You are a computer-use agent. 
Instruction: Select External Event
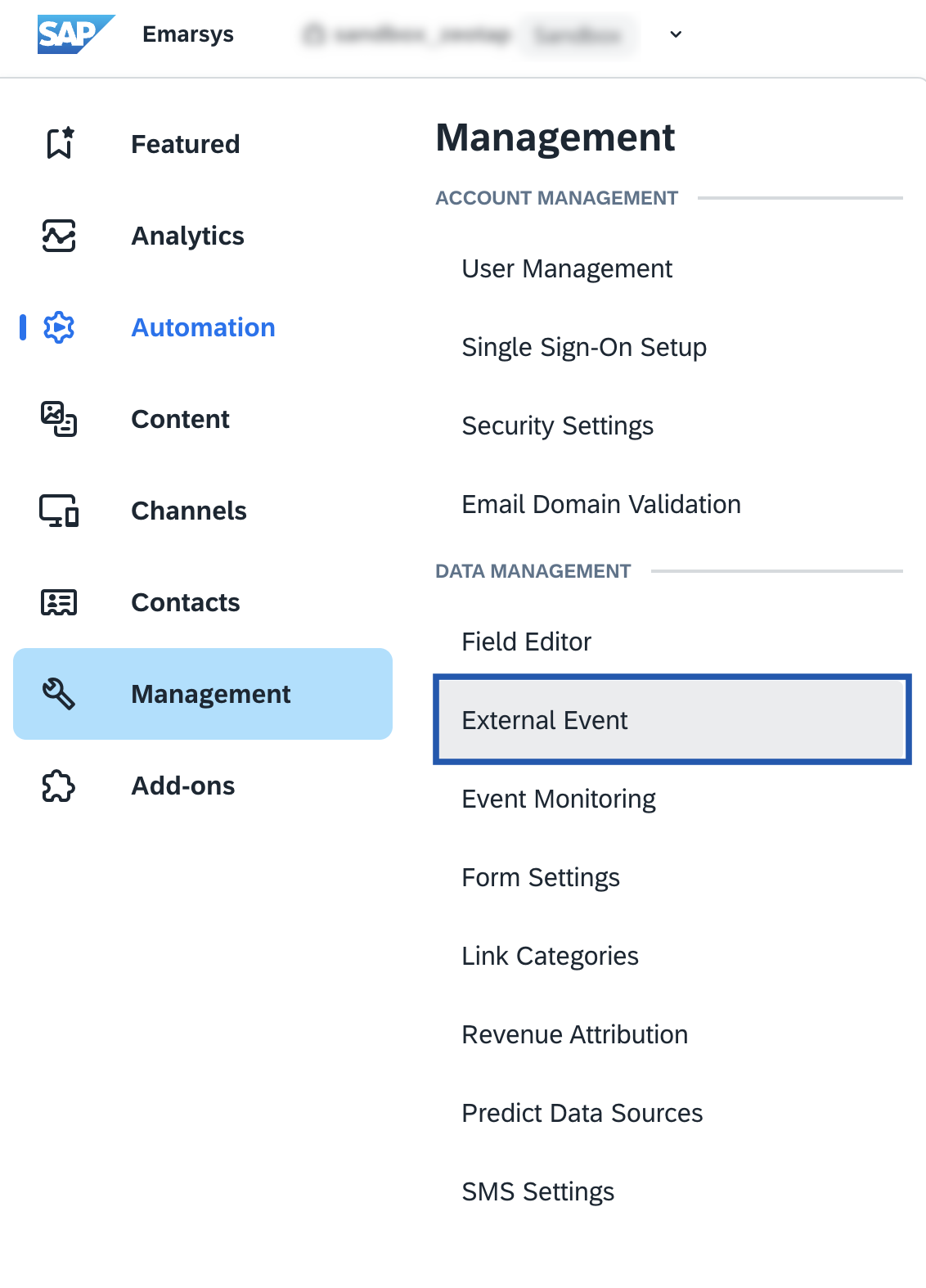tap(672, 720)
